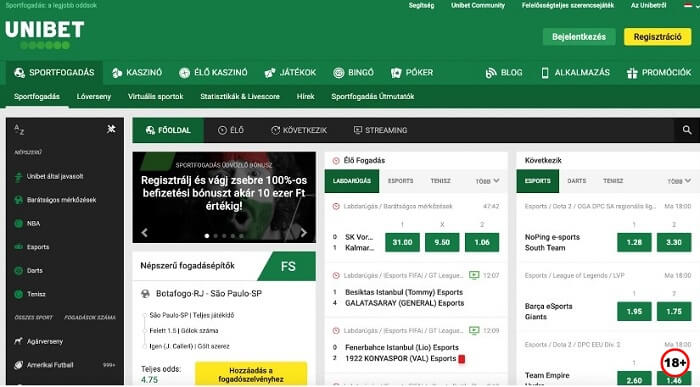Open the search magnifier icon

point(687,130)
